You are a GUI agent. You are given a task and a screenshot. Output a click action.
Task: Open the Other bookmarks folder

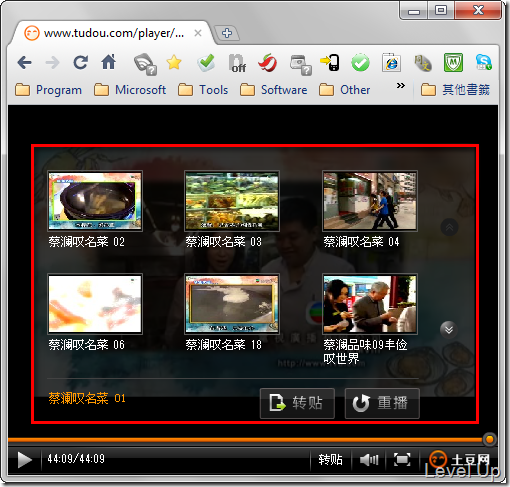(x=345, y=90)
